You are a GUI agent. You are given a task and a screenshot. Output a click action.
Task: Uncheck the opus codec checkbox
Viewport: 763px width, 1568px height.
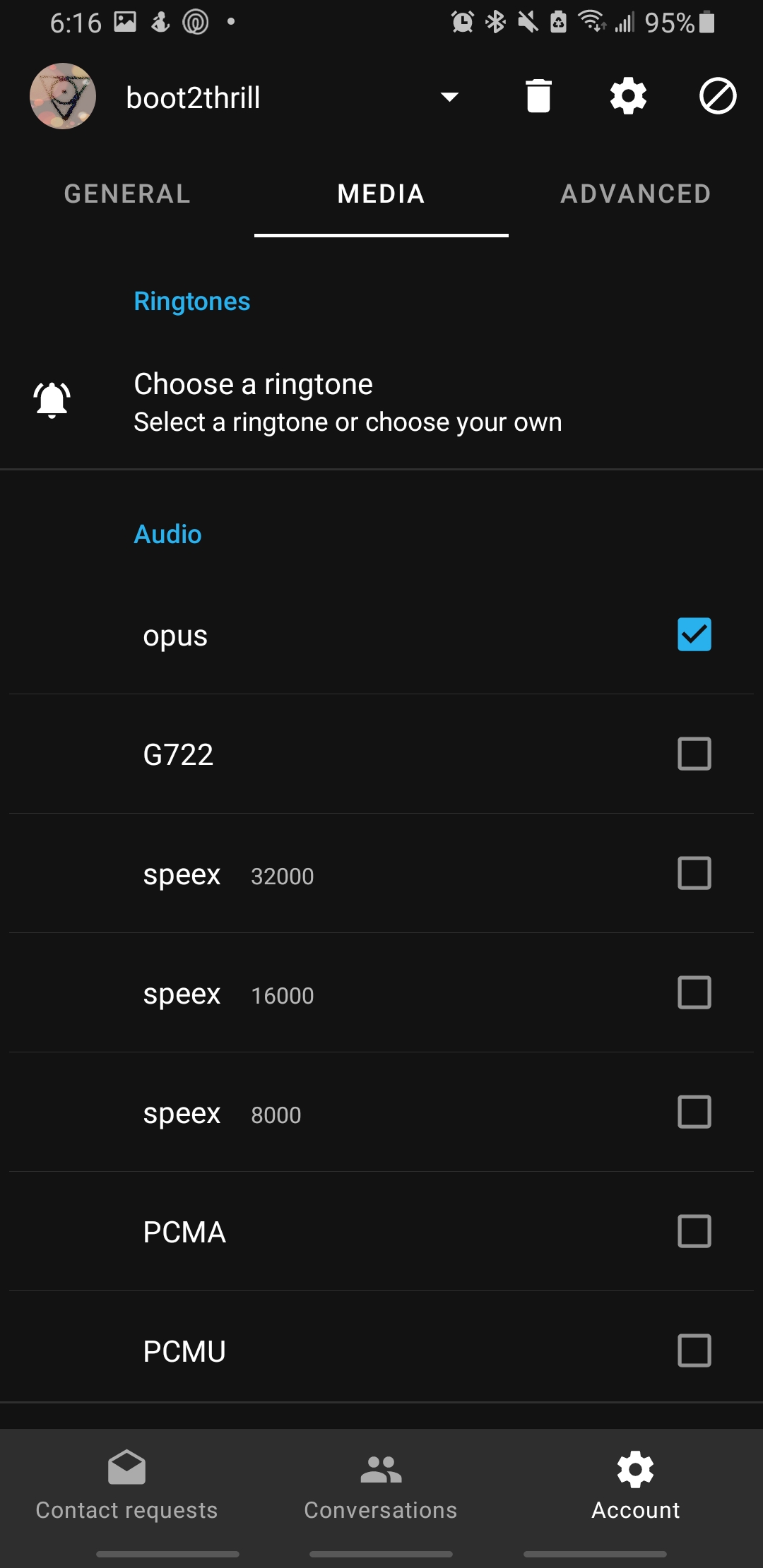(x=694, y=634)
